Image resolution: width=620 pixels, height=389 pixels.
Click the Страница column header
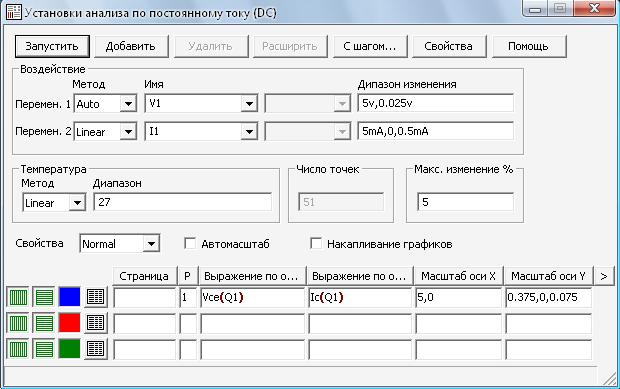tap(144, 276)
